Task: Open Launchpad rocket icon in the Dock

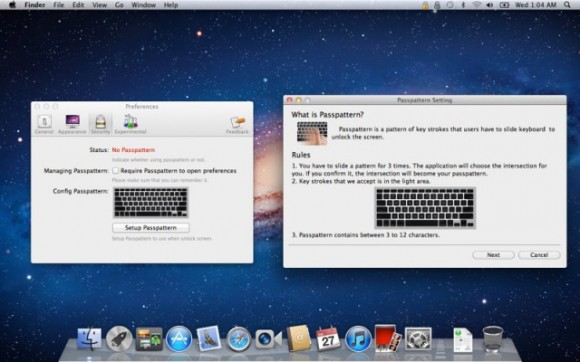Action: [x=119, y=339]
